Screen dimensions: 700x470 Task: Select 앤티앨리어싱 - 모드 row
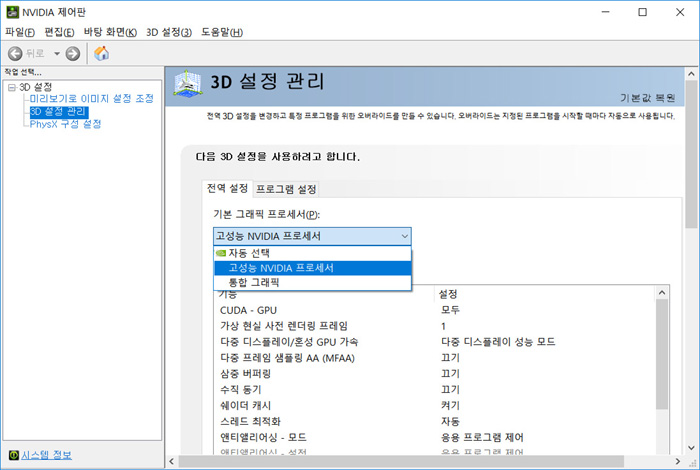point(434,437)
